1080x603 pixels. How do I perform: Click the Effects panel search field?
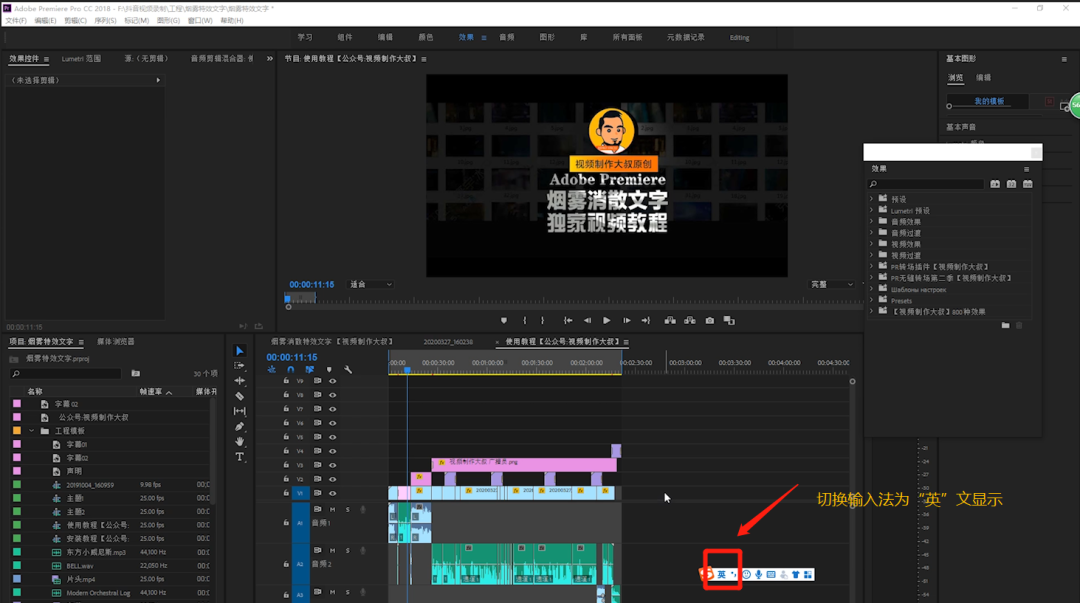pos(926,184)
